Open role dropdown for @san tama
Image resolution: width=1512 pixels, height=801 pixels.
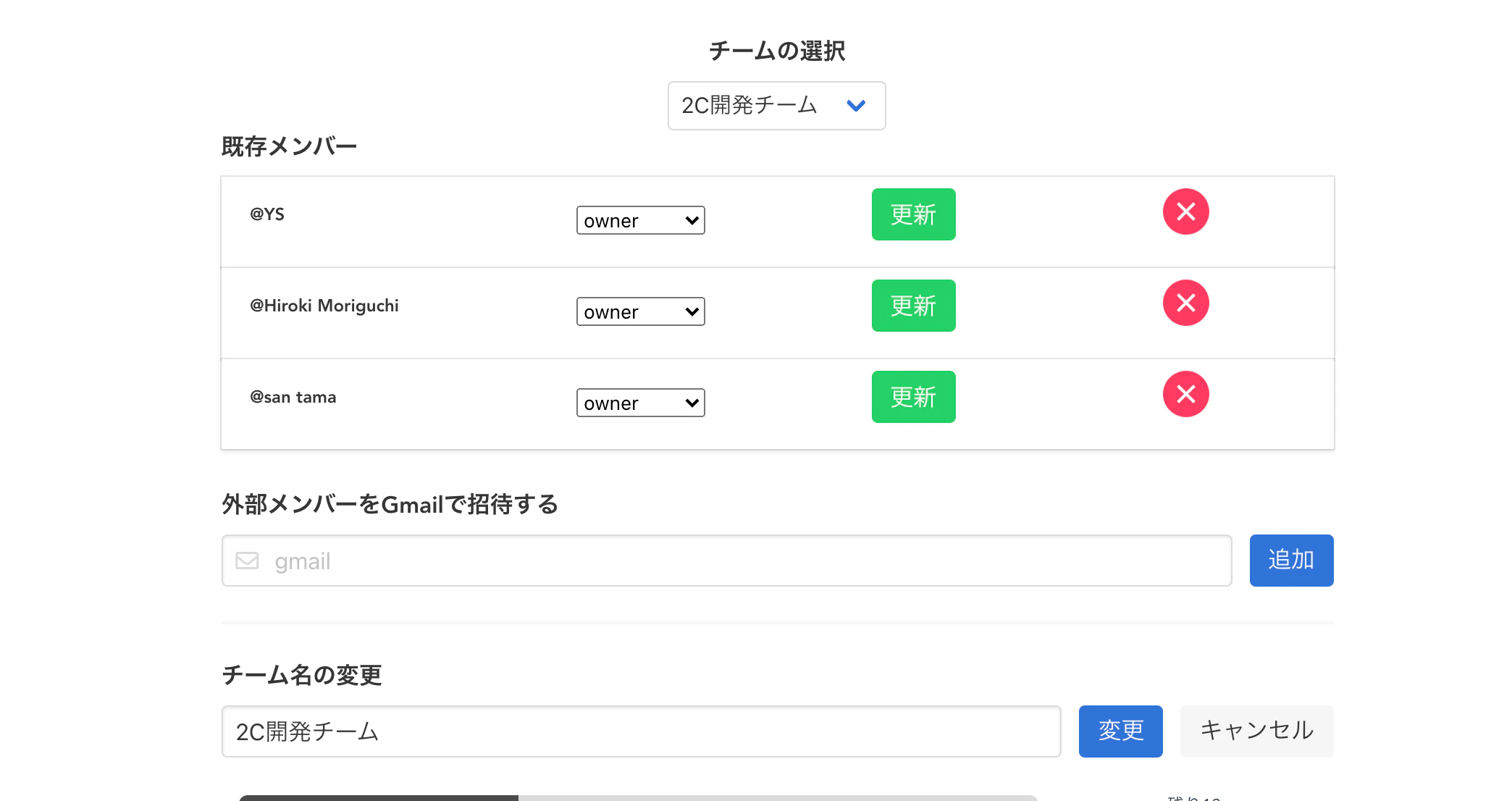(x=640, y=403)
